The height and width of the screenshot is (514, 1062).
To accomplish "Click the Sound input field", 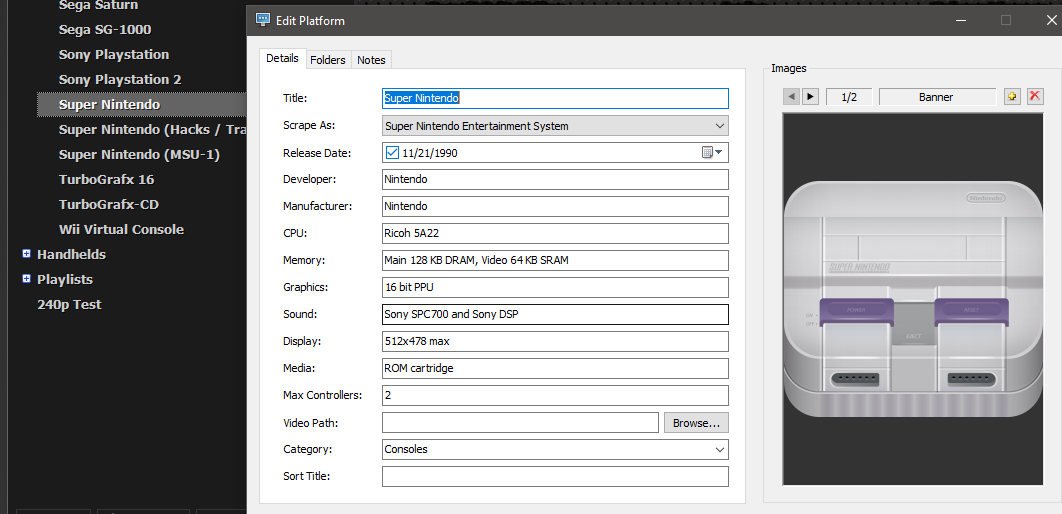I will point(555,314).
